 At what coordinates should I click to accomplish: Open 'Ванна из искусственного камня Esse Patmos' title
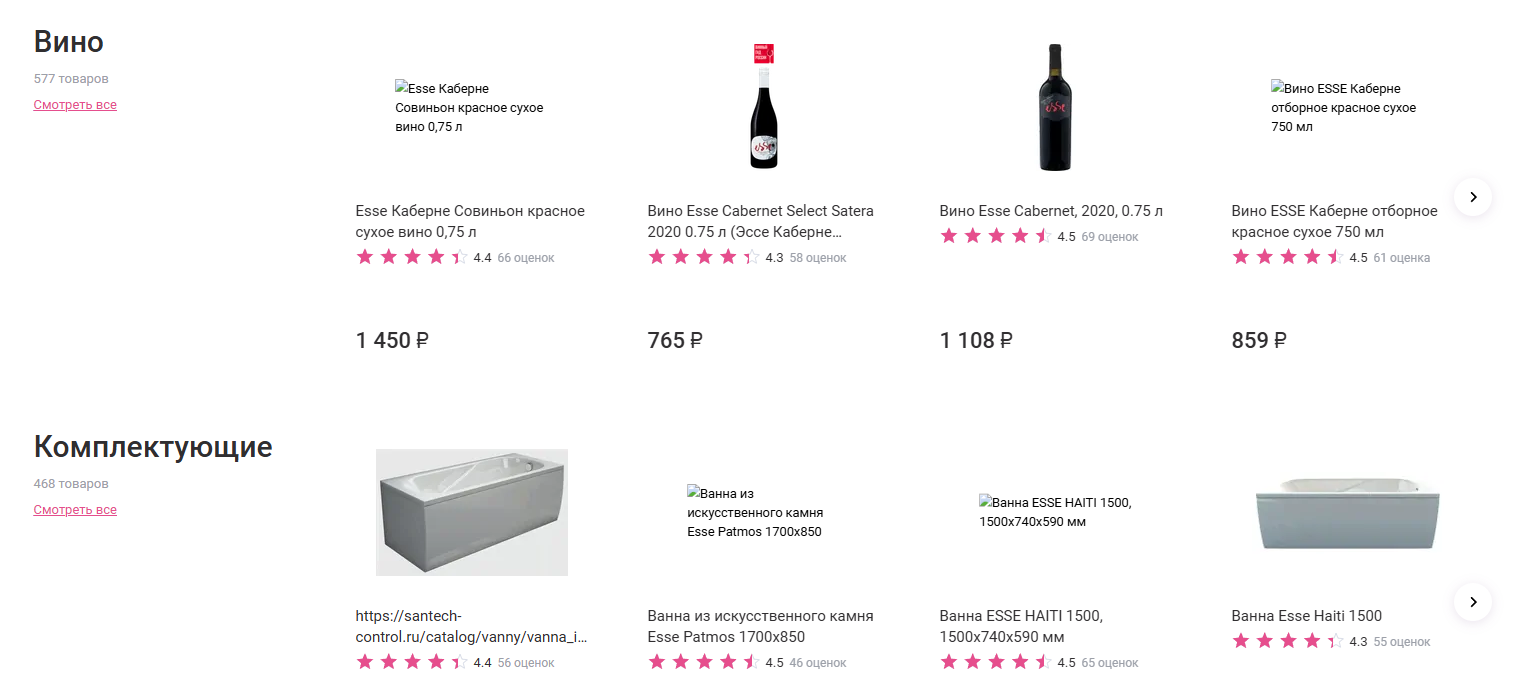click(x=760, y=626)
